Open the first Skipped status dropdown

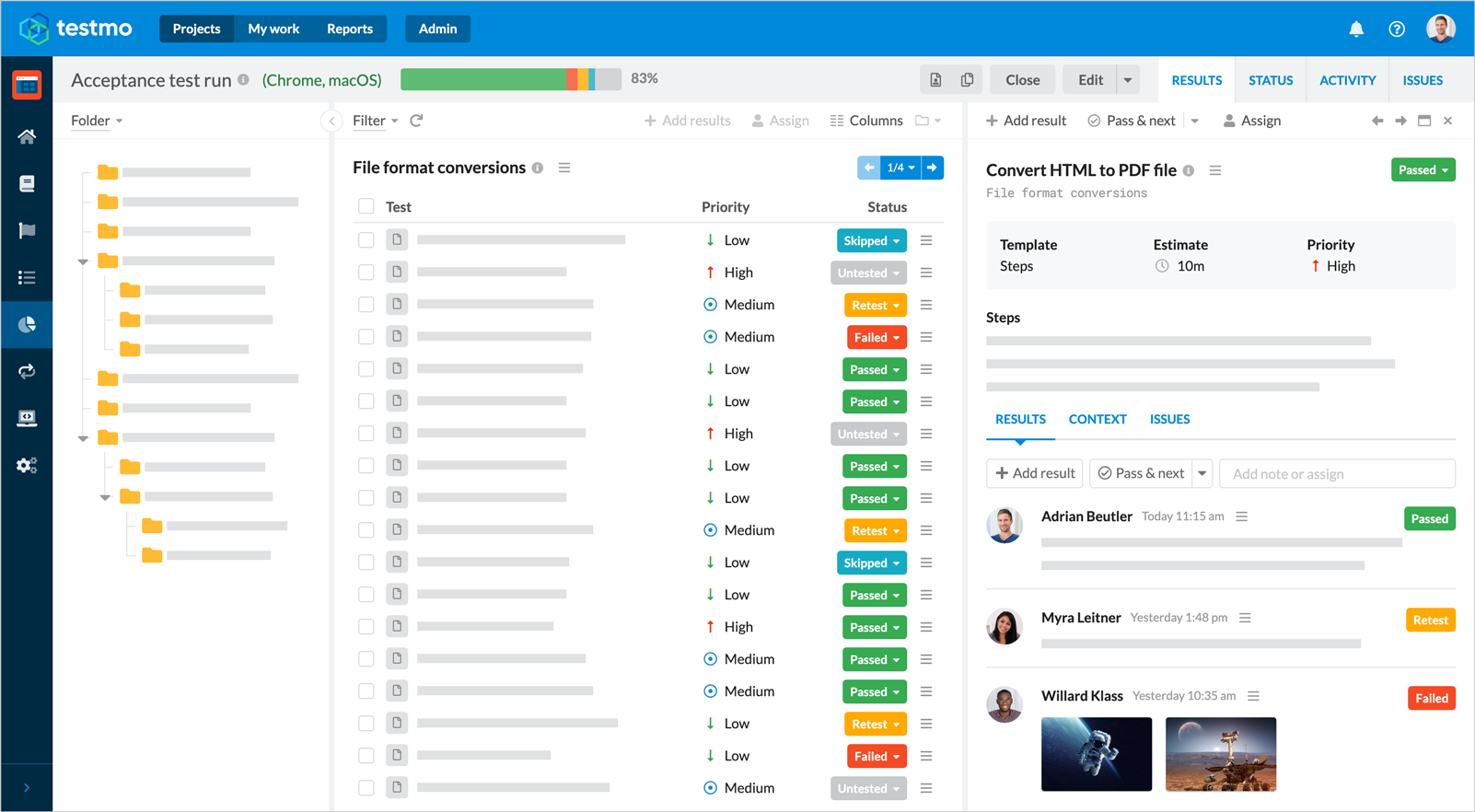click(x=872, y=240)
